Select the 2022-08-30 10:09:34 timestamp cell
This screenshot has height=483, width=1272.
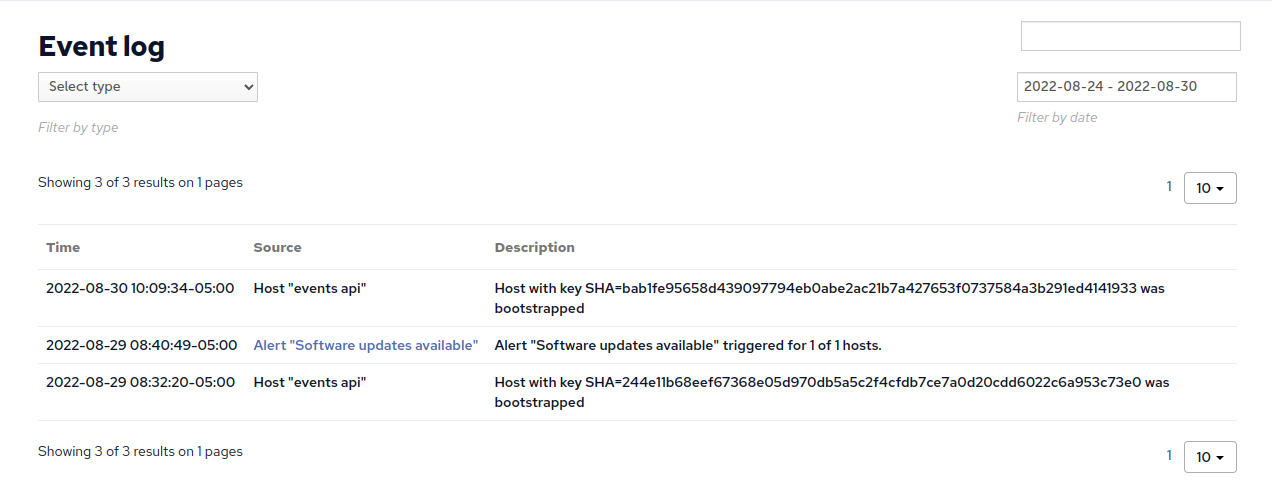(x=140, y=288)
